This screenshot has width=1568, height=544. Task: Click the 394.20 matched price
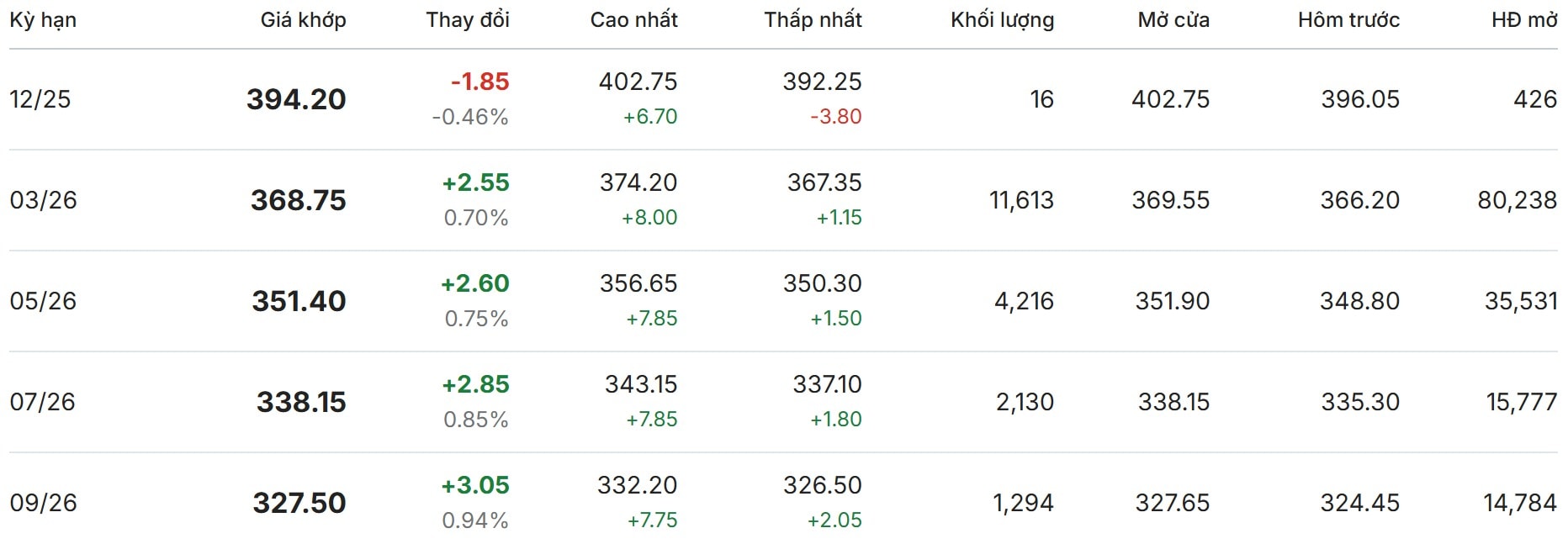tap(296, 99)
